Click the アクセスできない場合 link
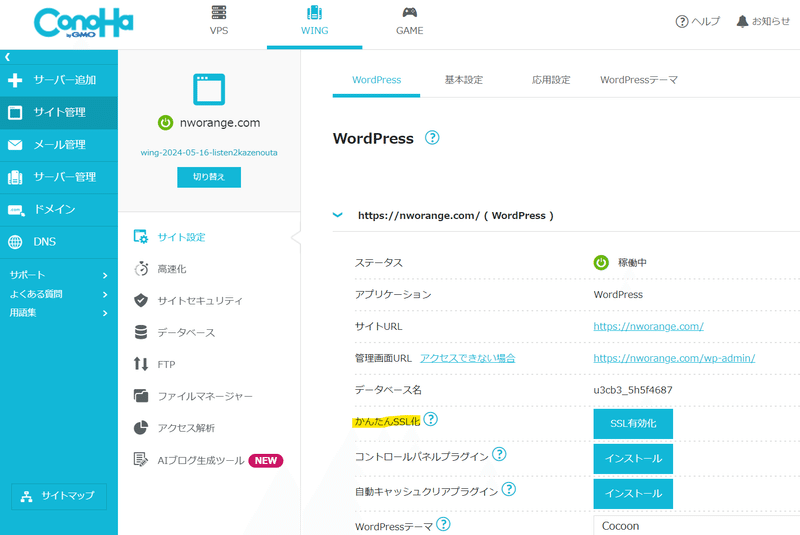800x535 pixels. (x=468, y=359)
